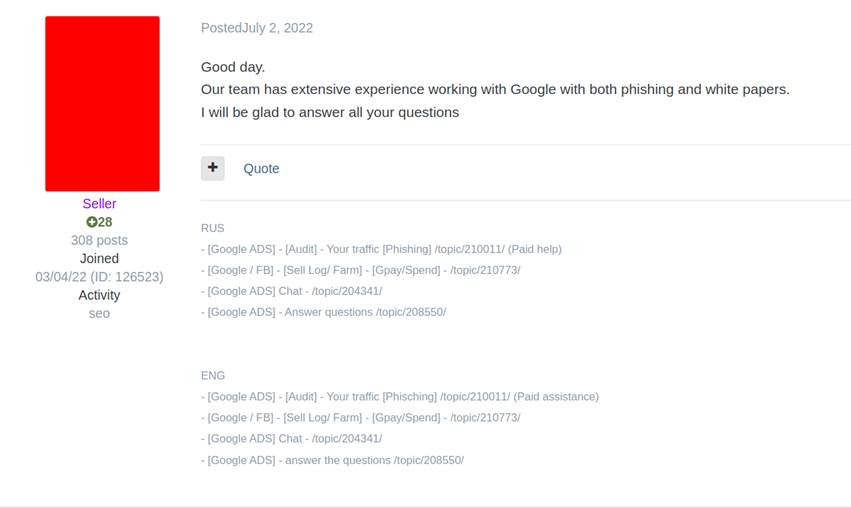The height and width of the screenshot is (508, 851).
Task: Open RUS Answer questions topic line
Action: (323, 312)
